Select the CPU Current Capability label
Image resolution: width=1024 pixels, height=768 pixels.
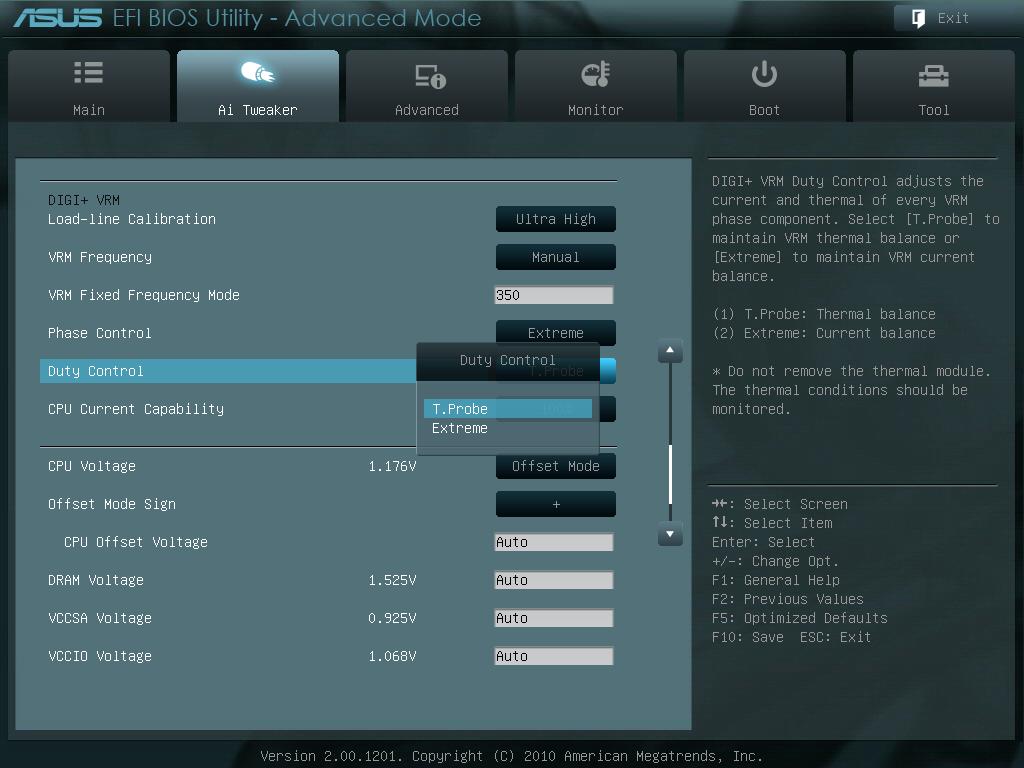[136, 409]
